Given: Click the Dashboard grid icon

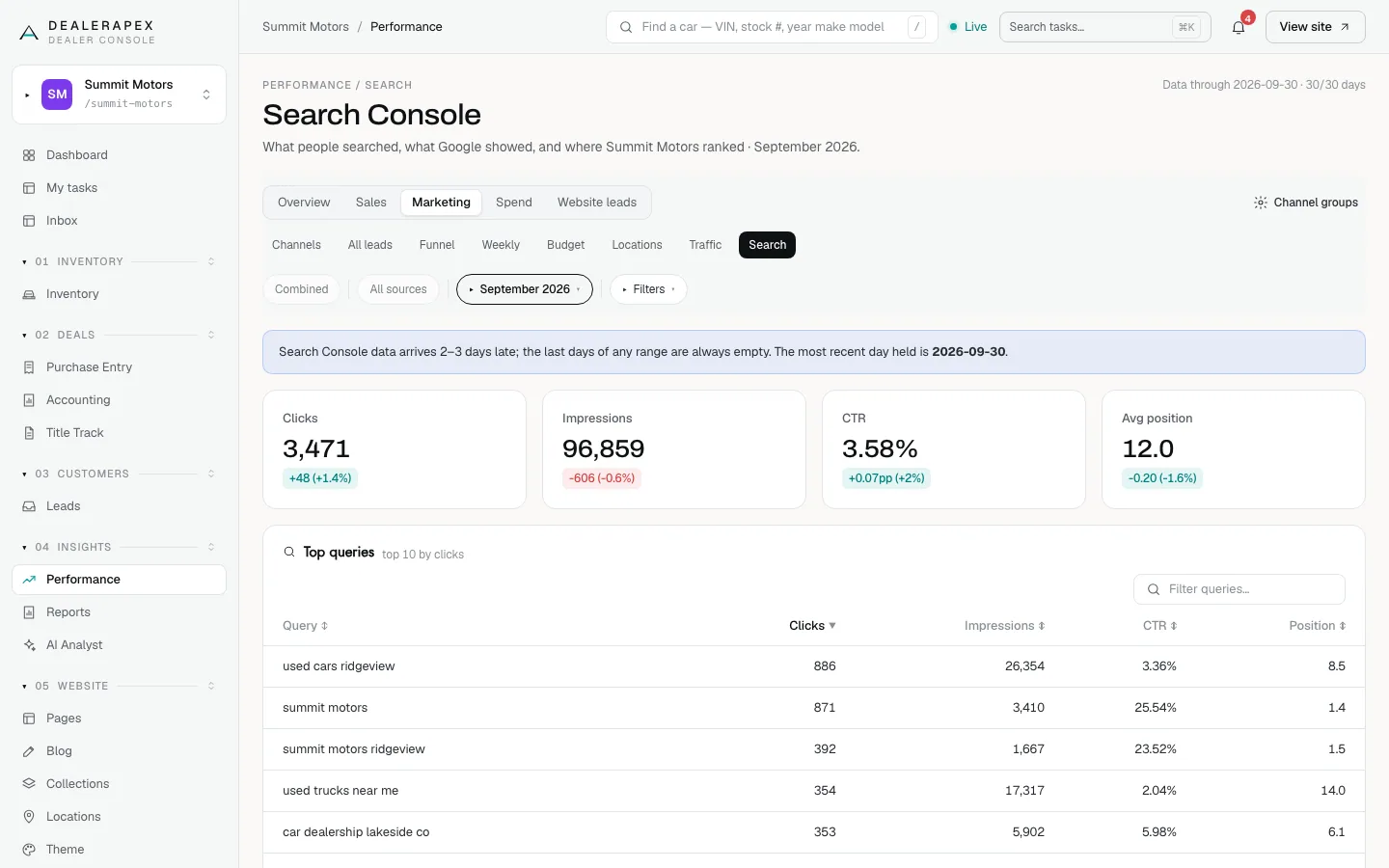Looking at the screenshot, I should [29, 155].
